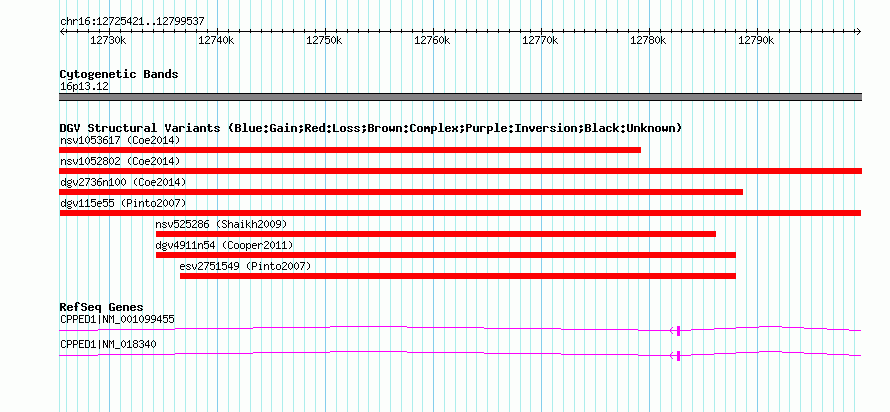
Task: Open the dgv2736n100 (Coe2014) label
Action: (x=123, y=182)
